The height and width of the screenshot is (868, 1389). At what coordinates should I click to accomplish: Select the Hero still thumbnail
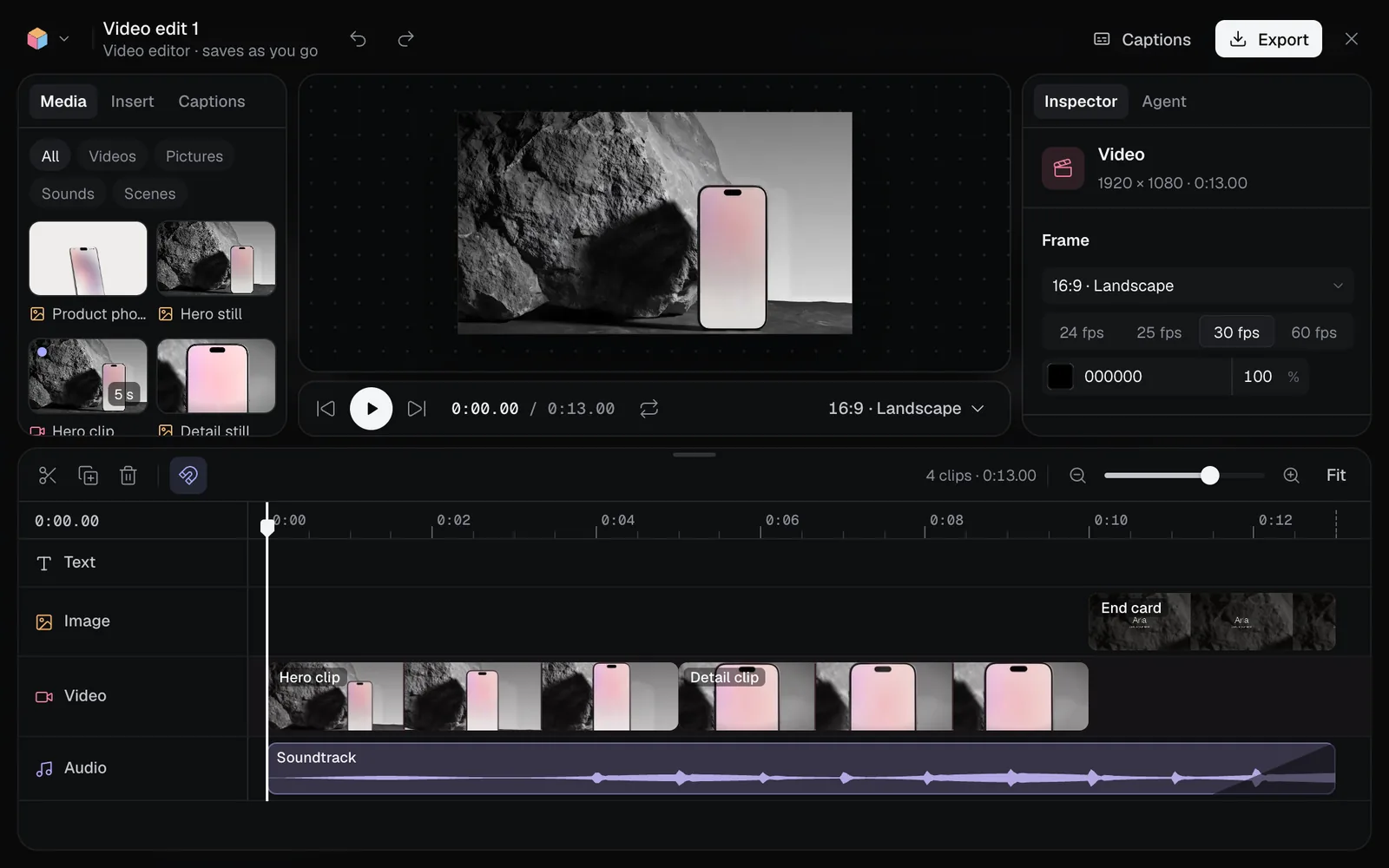216,259
